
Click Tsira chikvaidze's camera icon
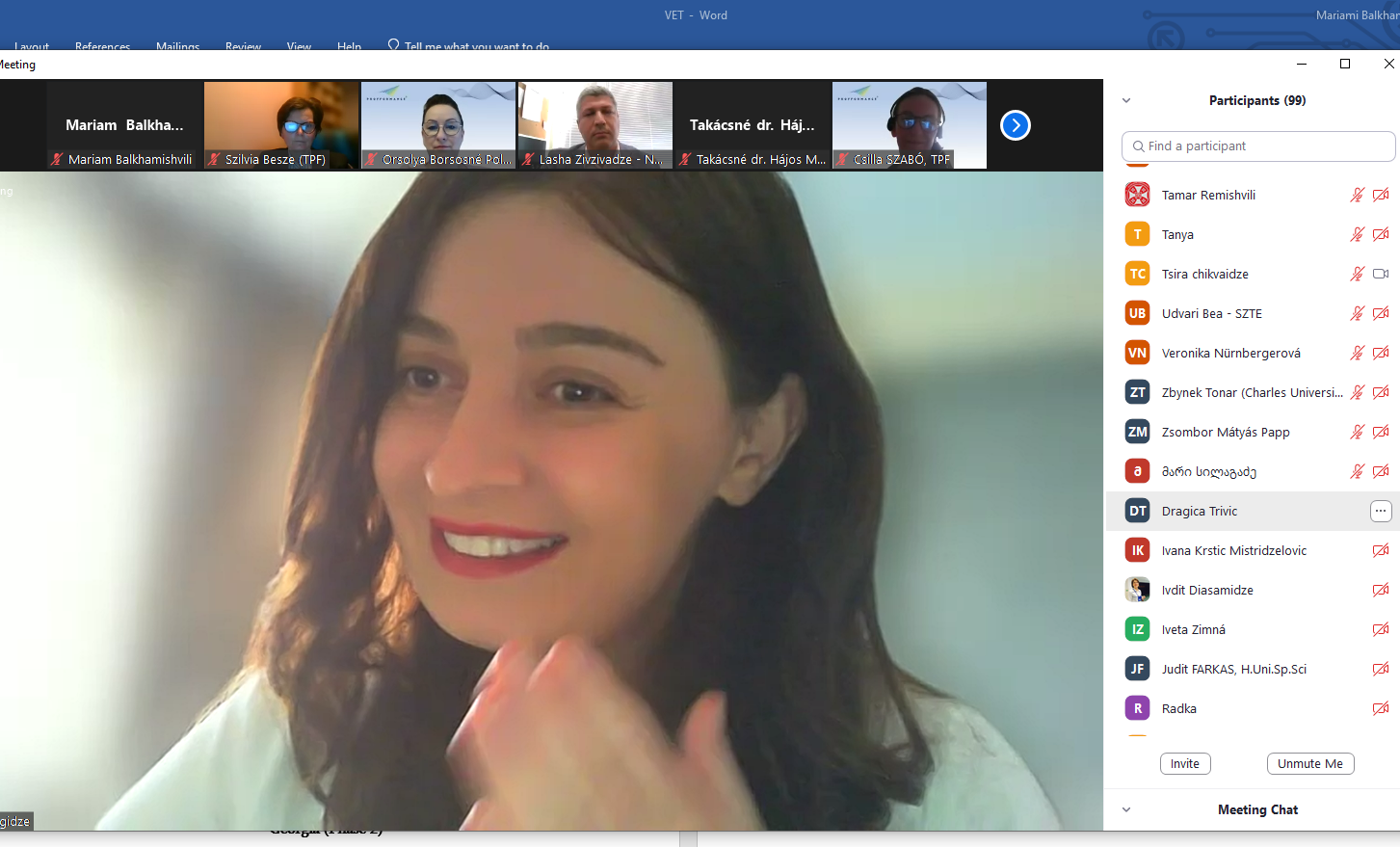click(x=1381, y=274)
